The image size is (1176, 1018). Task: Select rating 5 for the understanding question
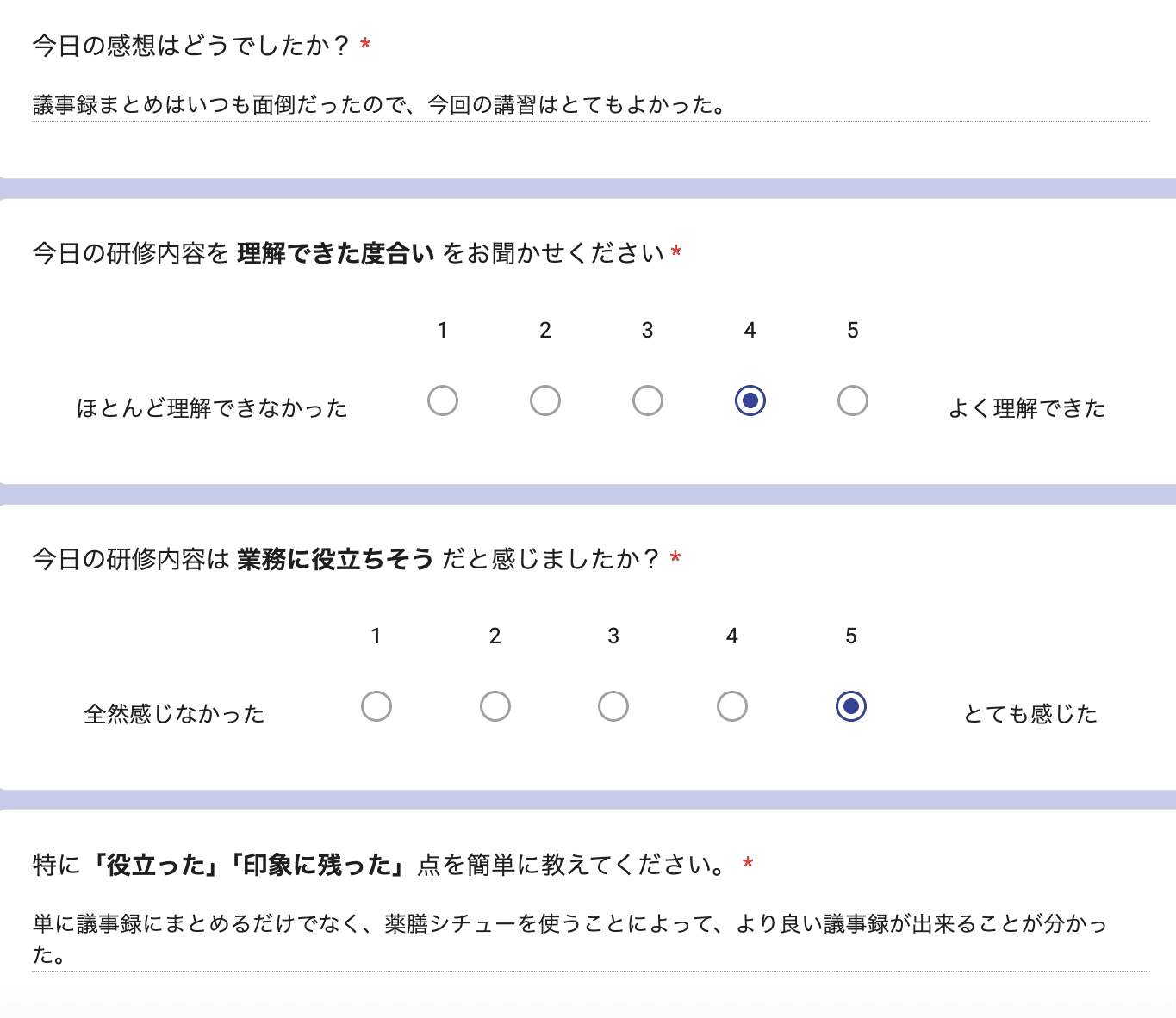tap(851, 400)
